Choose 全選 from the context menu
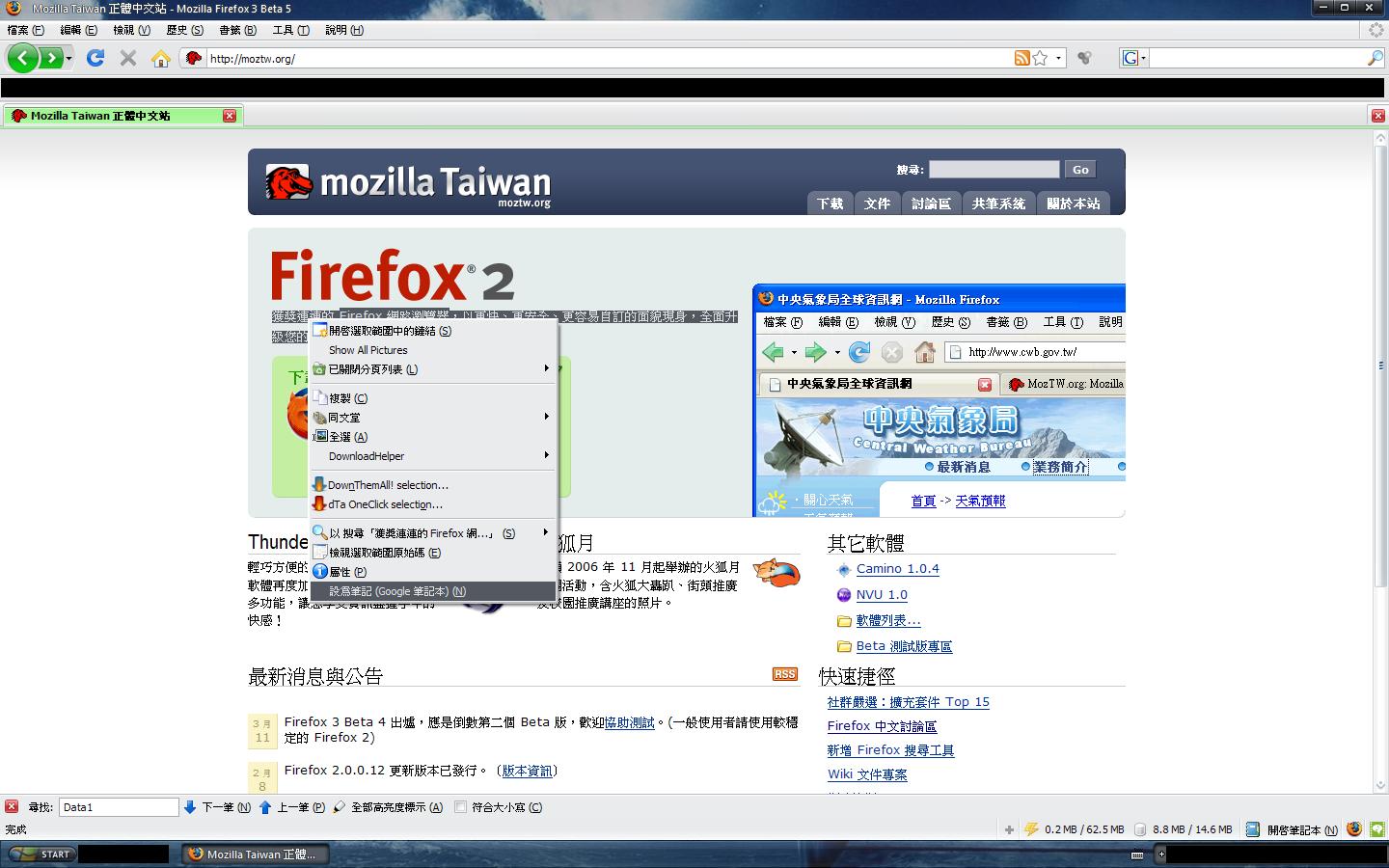The image size is (1389, 868). [433, 437]
